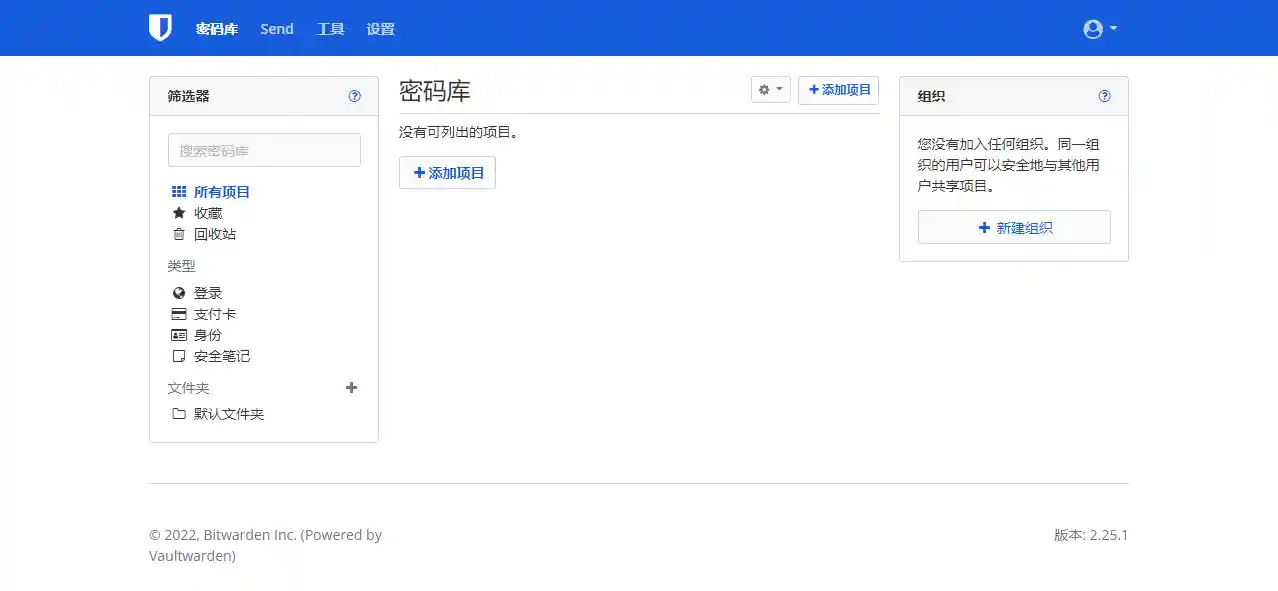Viewport: 1278px width, 591px height.
Task: Select 所有项目 filter with grid icon
Action: point(221,192)
